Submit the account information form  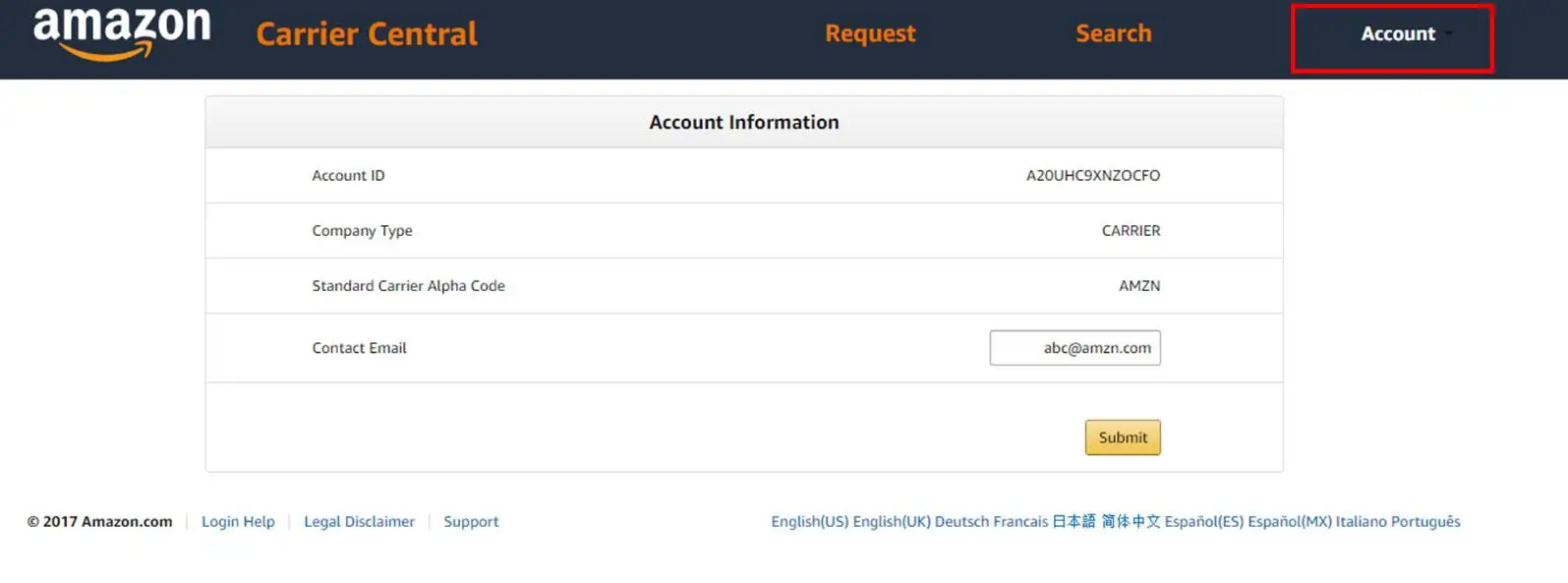1122,437
